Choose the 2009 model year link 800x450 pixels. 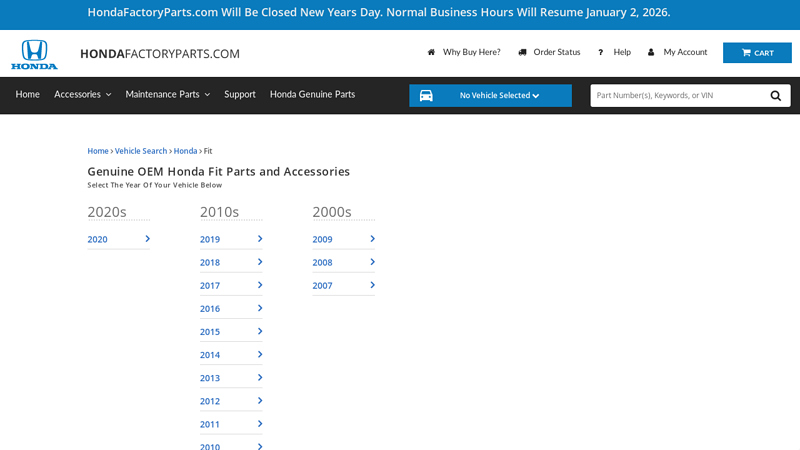pyautogui.click(x=322, y=240)
